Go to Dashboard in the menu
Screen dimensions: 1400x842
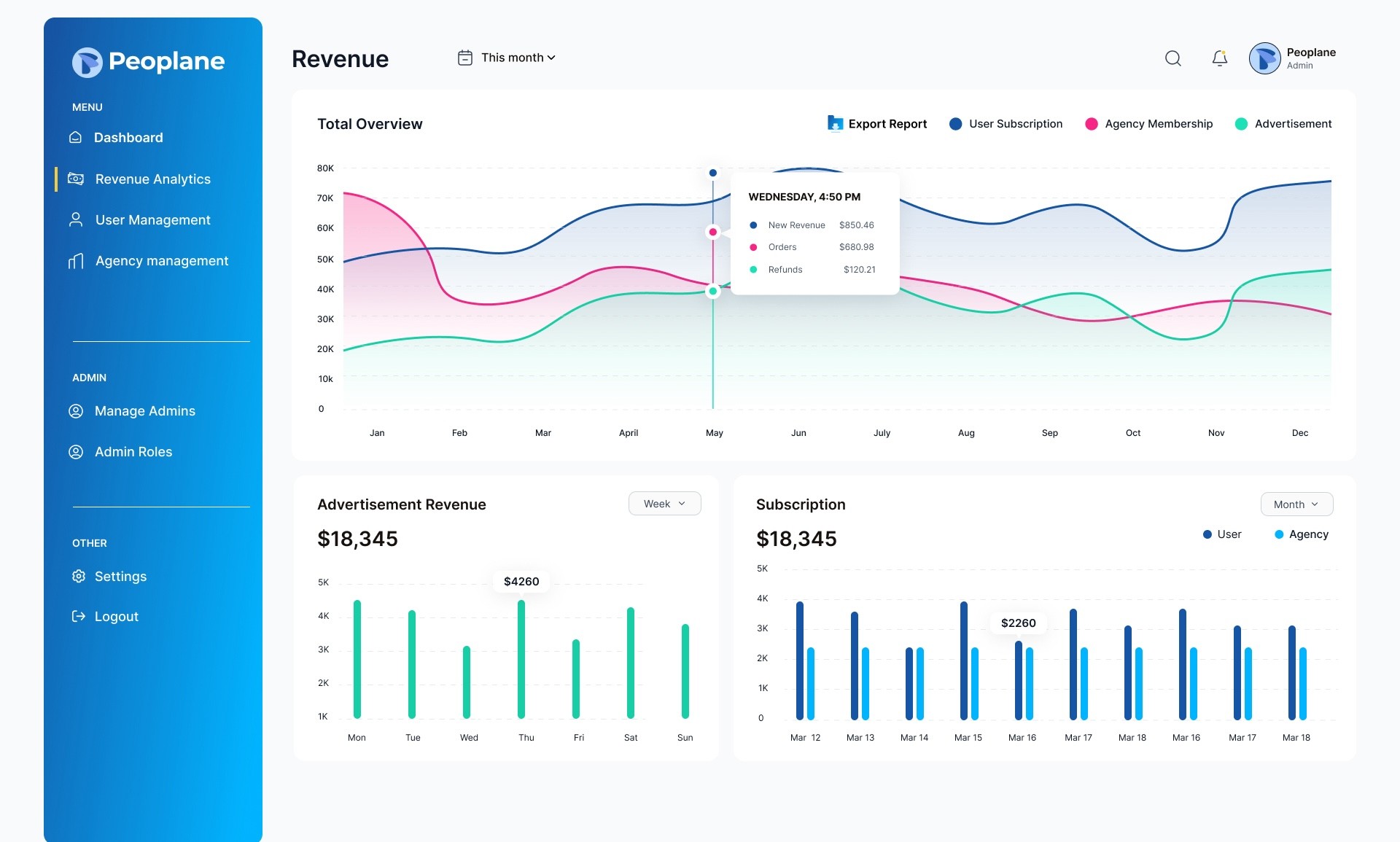pyautogui.click(x=128, y=138)
